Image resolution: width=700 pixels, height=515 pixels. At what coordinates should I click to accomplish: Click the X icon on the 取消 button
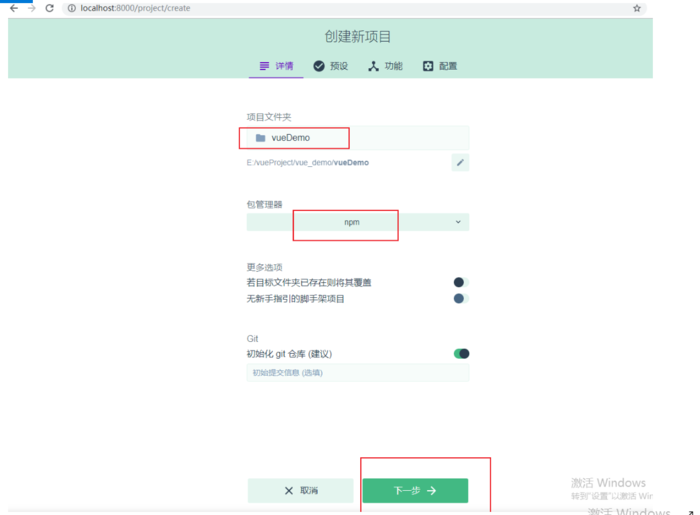(289, 491)
